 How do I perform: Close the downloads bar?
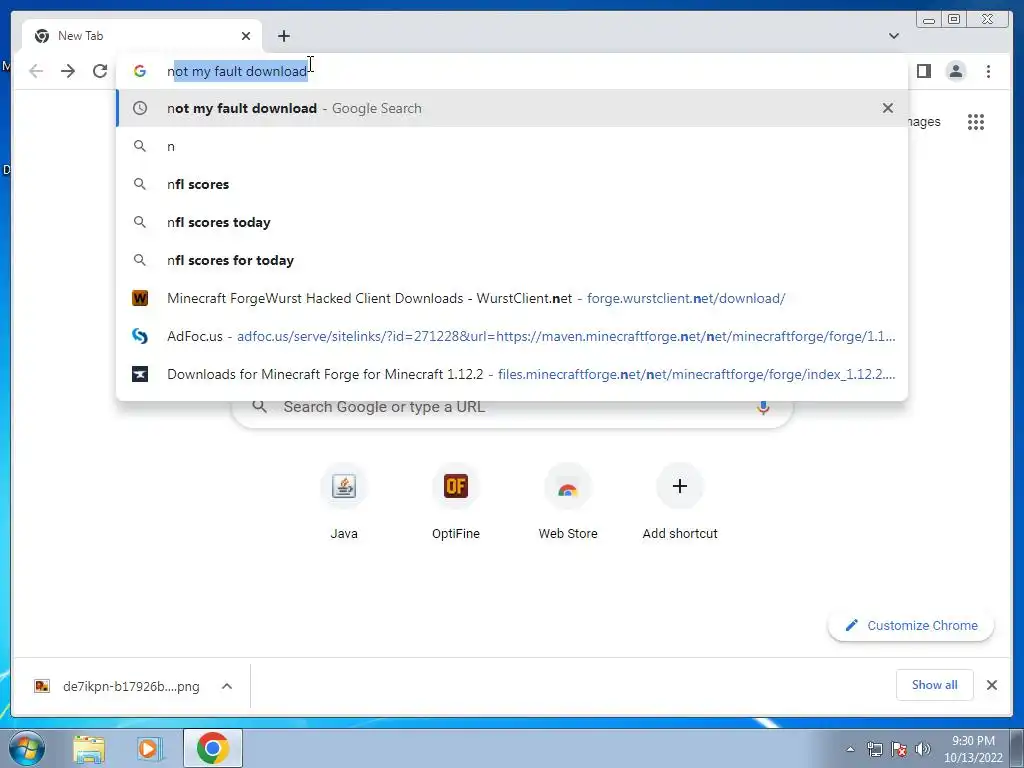pos(991,685)
